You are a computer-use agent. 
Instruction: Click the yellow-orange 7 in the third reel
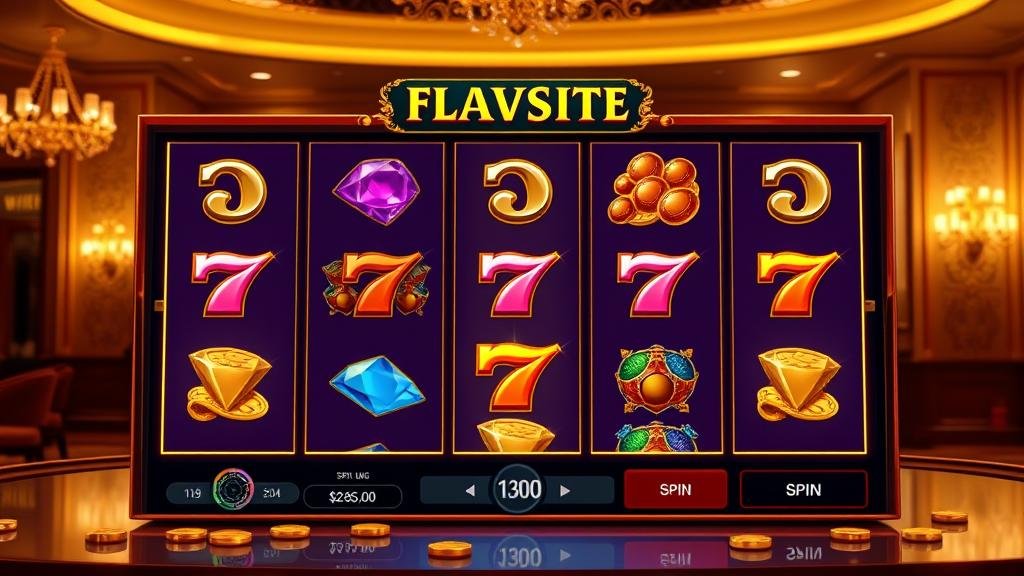(x=517, y=377)
